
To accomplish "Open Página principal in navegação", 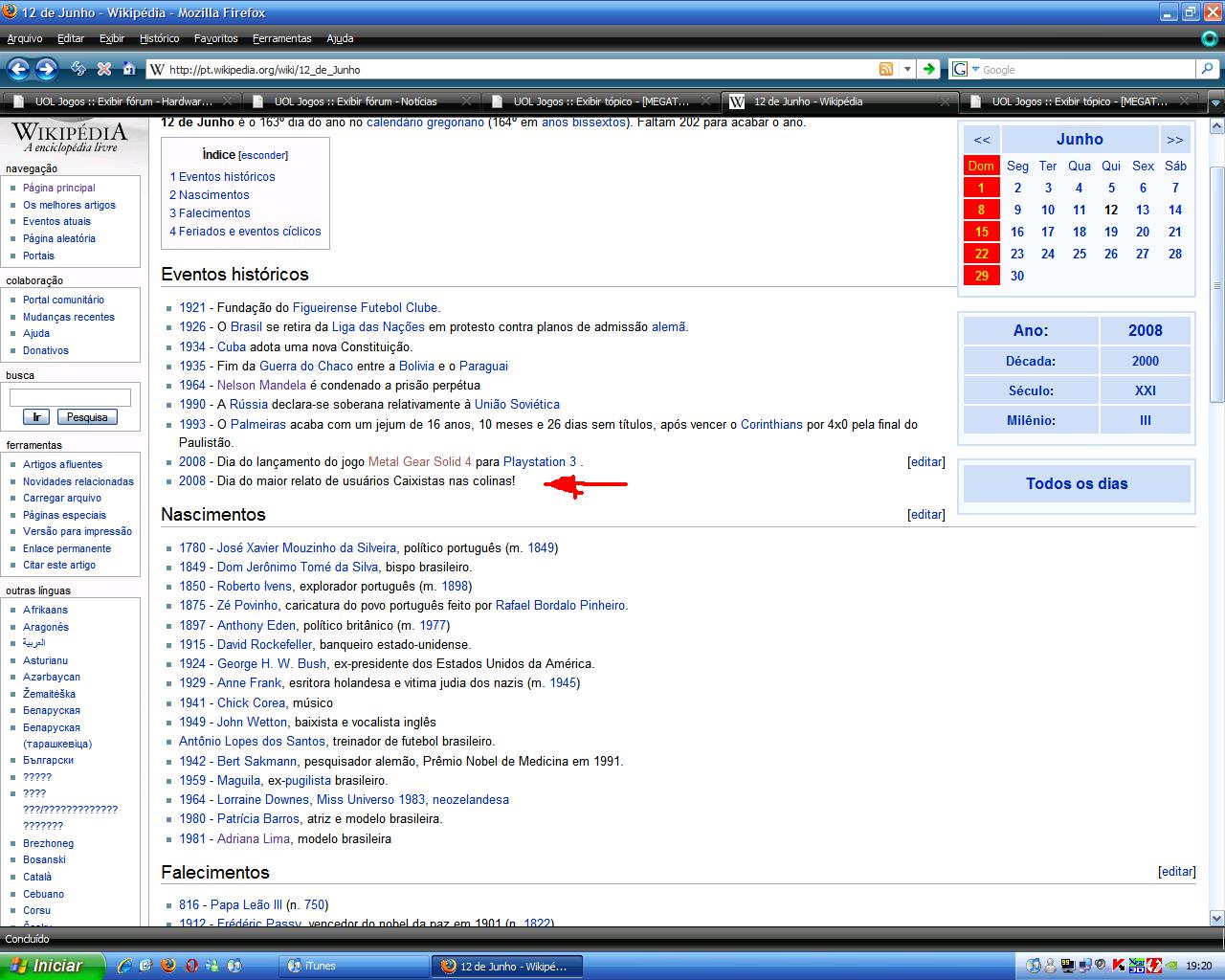I will tap(59, 188).
